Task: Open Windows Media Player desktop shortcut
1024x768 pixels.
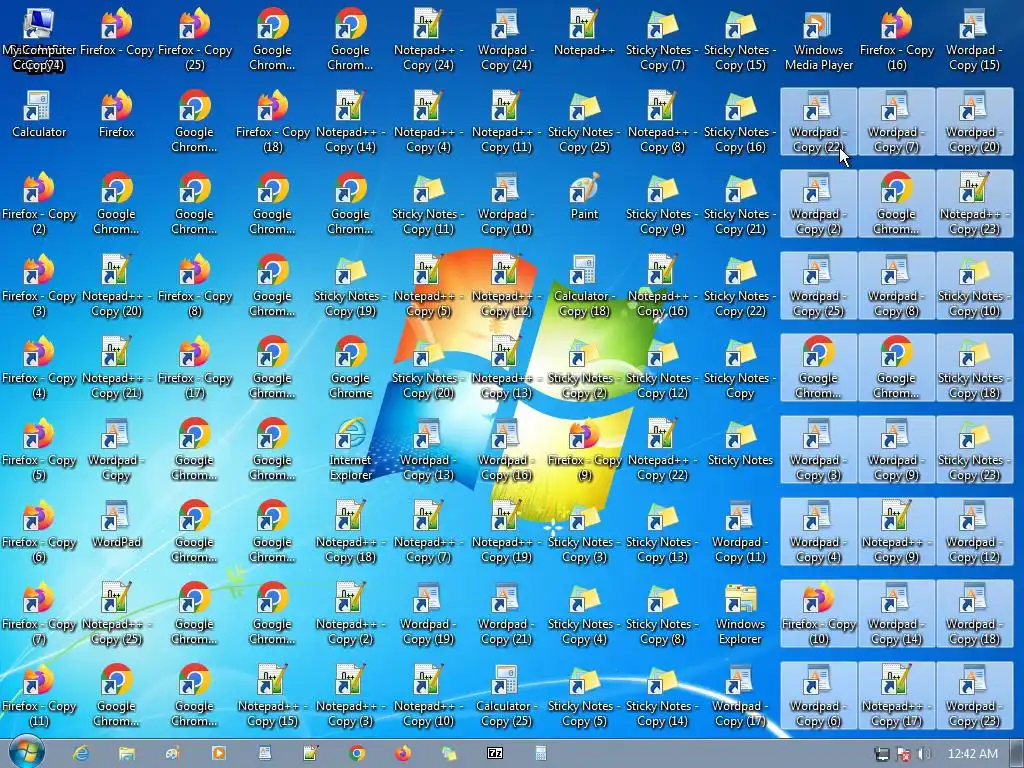Action: [818, 40]
